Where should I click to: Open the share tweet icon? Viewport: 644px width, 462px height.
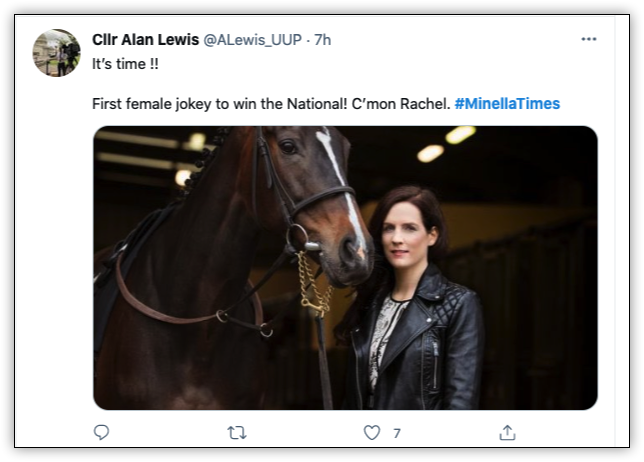coord(507,432)
